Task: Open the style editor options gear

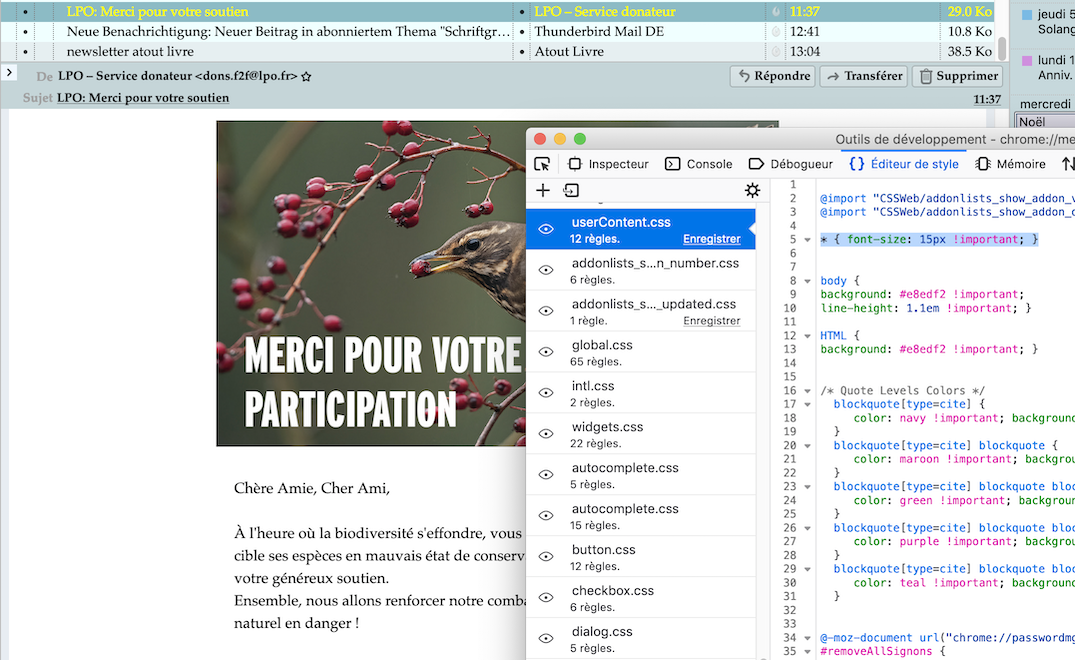Action: click(752, 190)
